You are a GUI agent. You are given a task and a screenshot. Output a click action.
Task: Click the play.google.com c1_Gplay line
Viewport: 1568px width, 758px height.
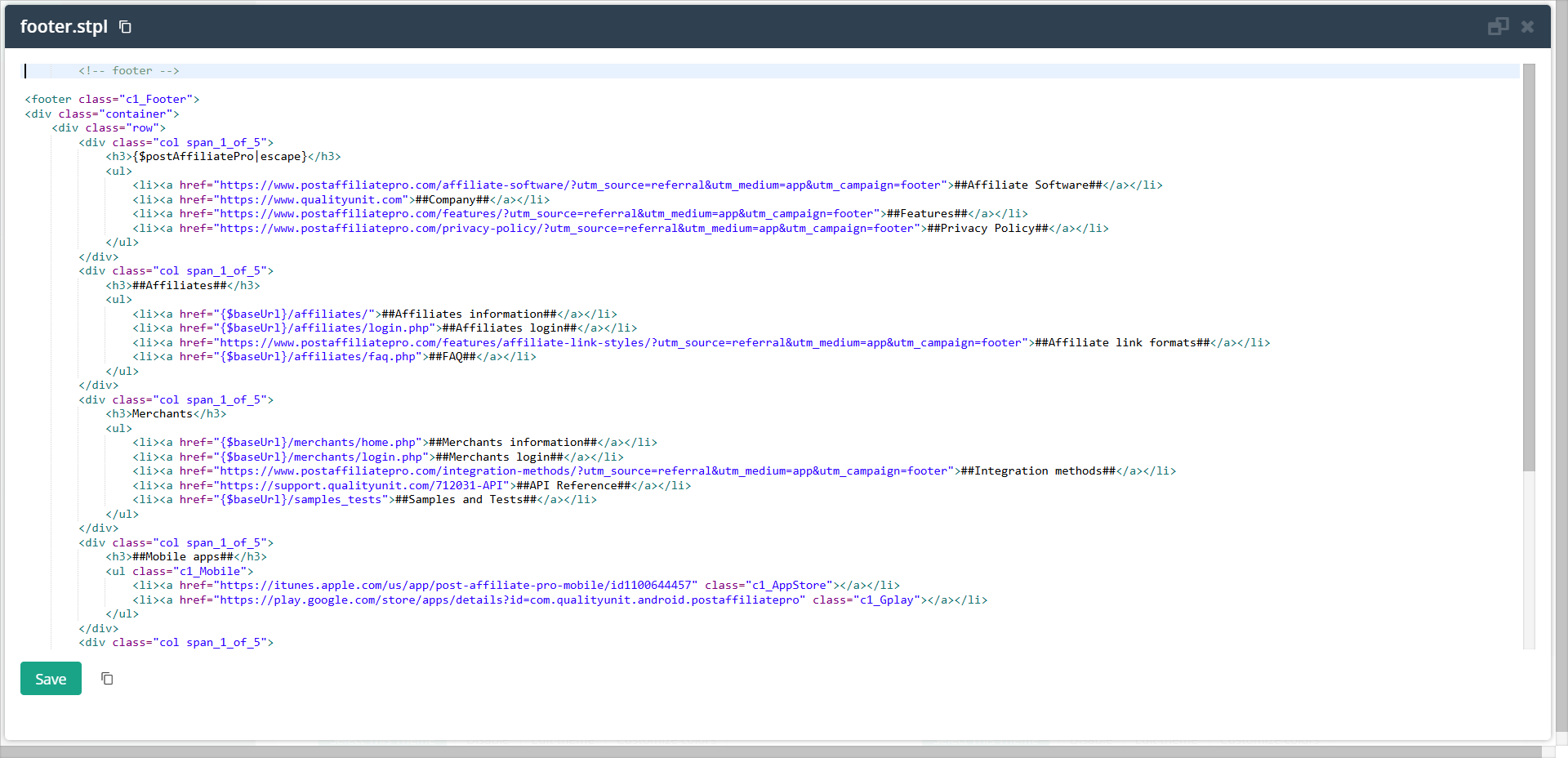pyautogui.click(x=560, y=600)
